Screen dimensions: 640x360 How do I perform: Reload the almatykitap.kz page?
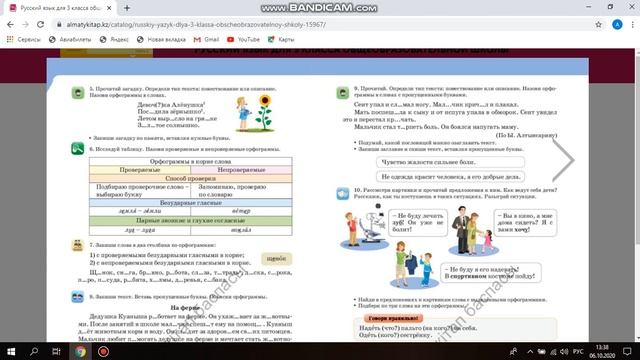40,24
